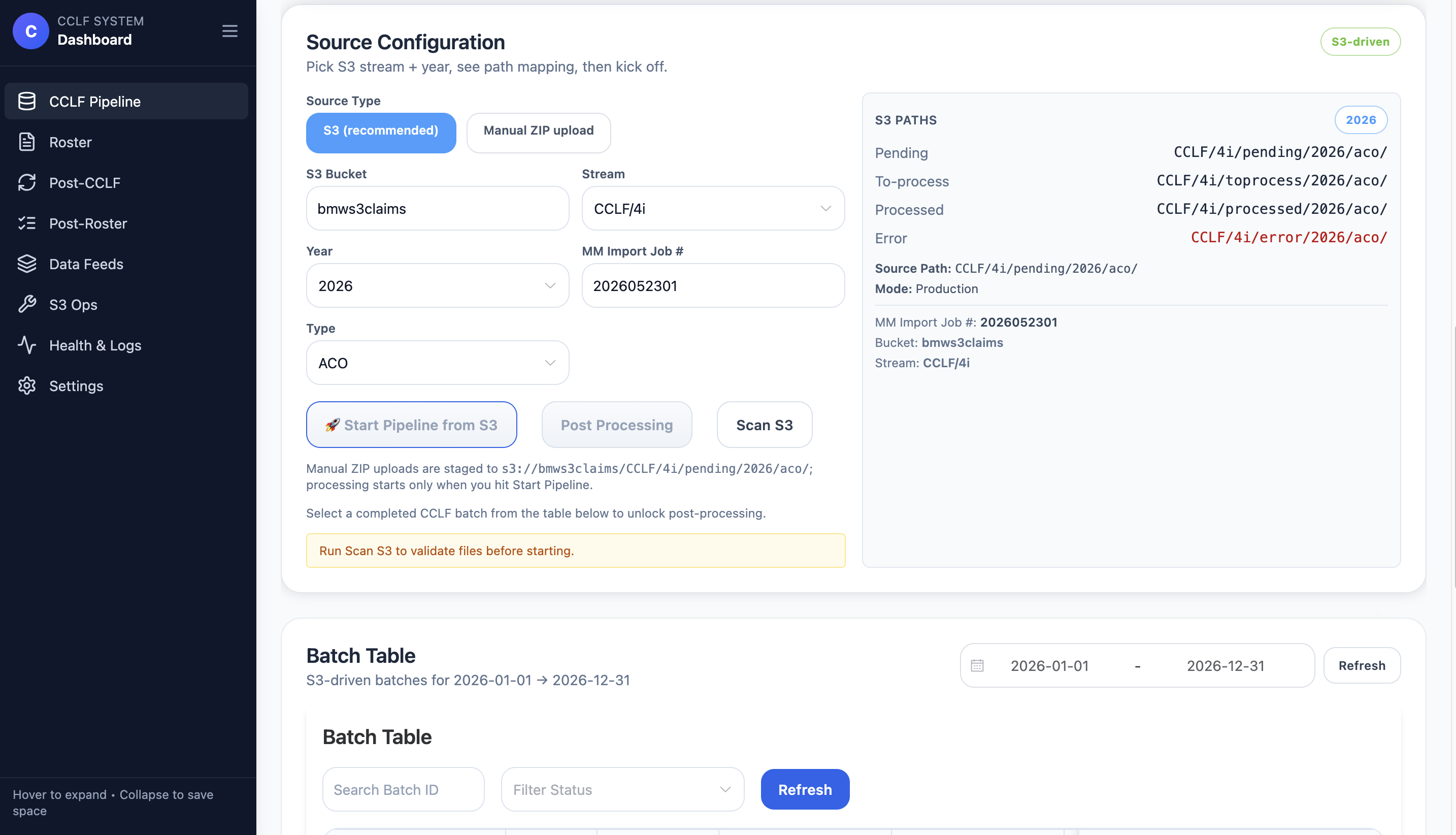Select S3 (recommended) source type
The width and height of the screenshot is (1456, 835).
pos(381,133)
